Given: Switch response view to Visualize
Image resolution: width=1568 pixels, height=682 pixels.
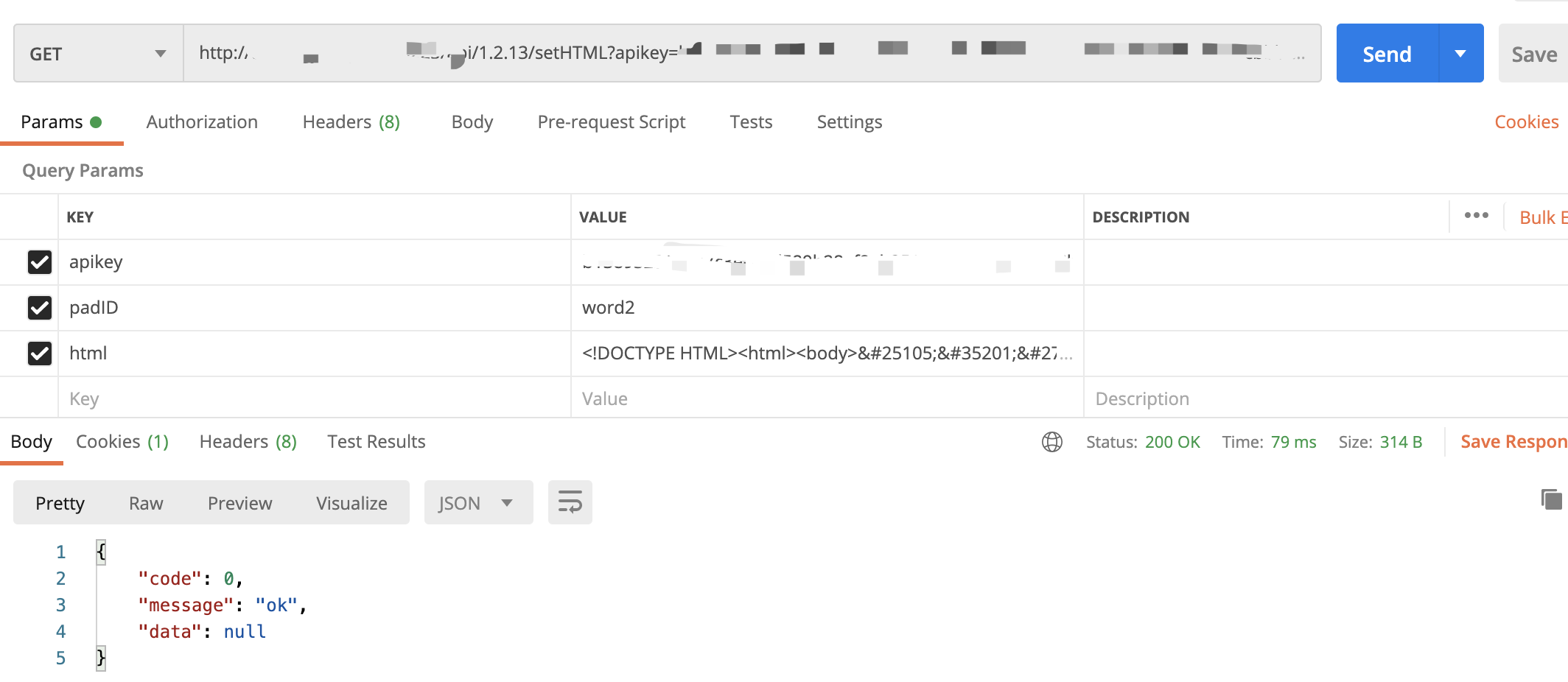Looking at the screenshot, I should (x=351, y=502).
